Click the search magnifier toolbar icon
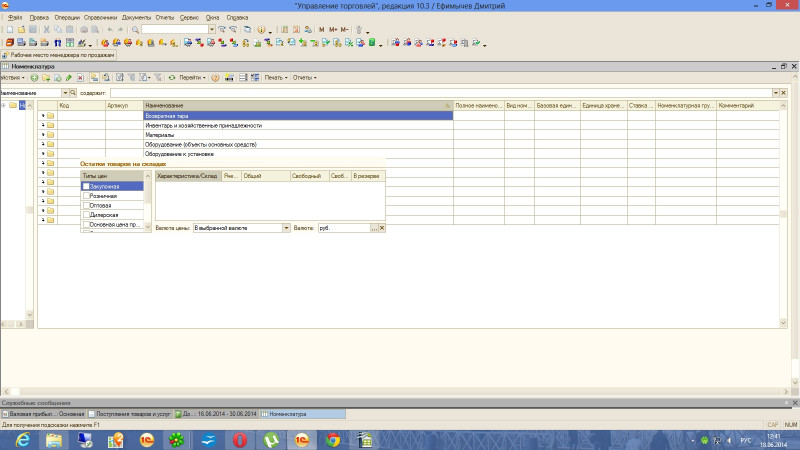Viewport: 800px width, 450px height. (135, 30)
